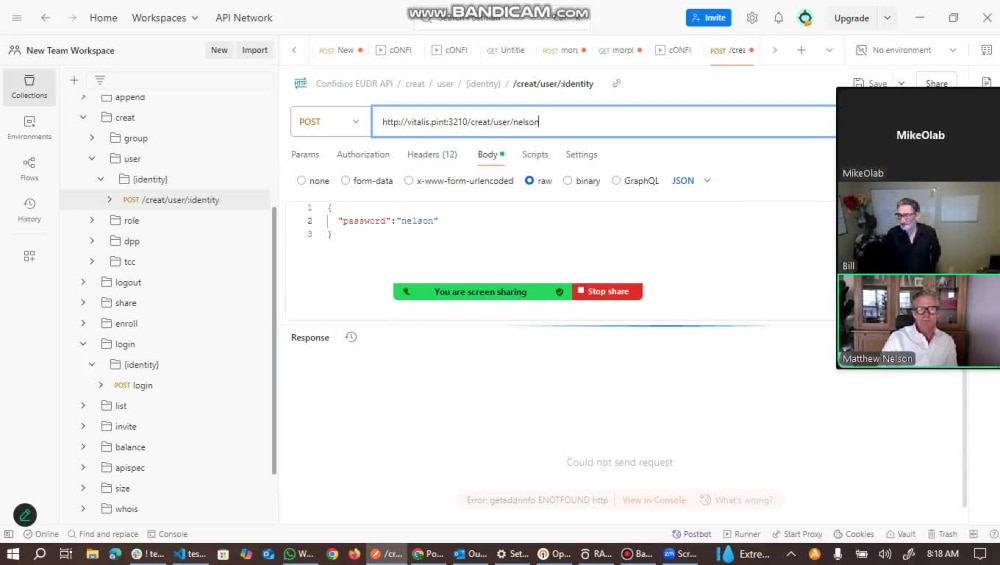Switch to the Settings tab
This screenshot has height=565, width=1000.
581,154
